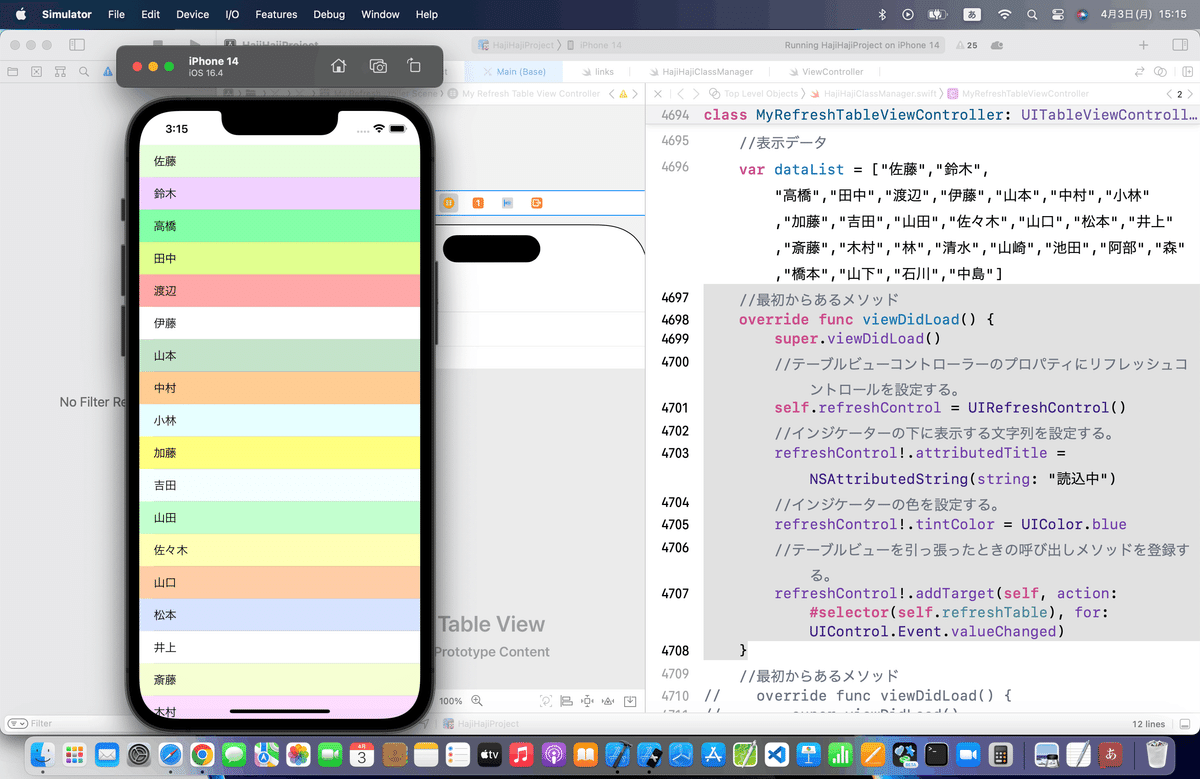The width and height of the screenshot is (1200, 779).
Task: Open Visual Studio Code from the Dock
Action: pos(777,754)
